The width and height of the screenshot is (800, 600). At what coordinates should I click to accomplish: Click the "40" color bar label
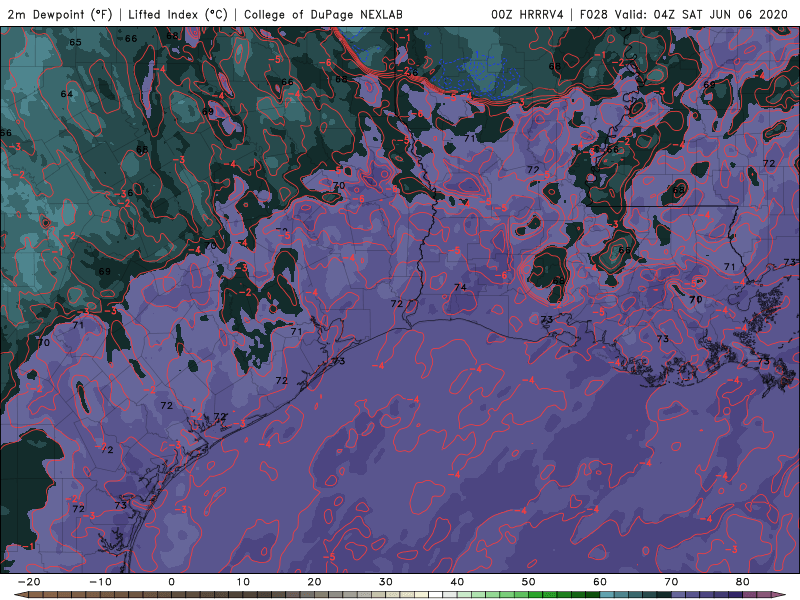[457, 582]
